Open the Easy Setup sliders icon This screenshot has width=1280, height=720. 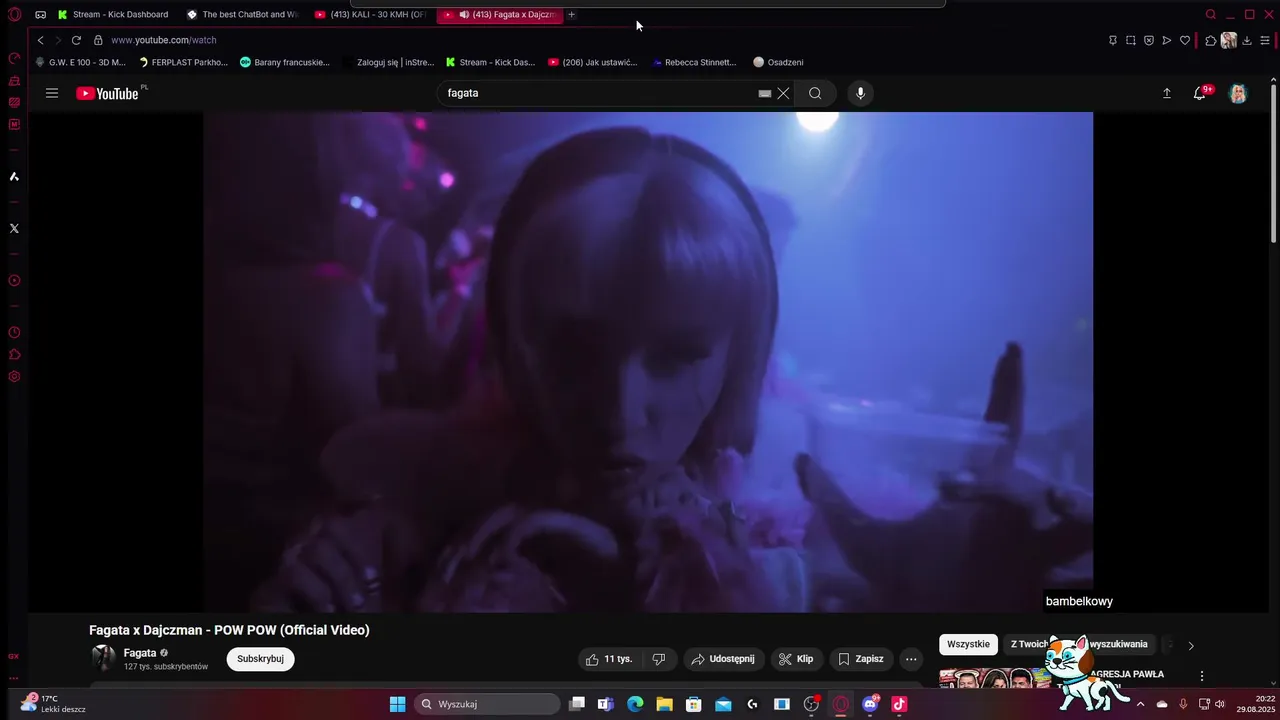click(x=1265, y=40)
